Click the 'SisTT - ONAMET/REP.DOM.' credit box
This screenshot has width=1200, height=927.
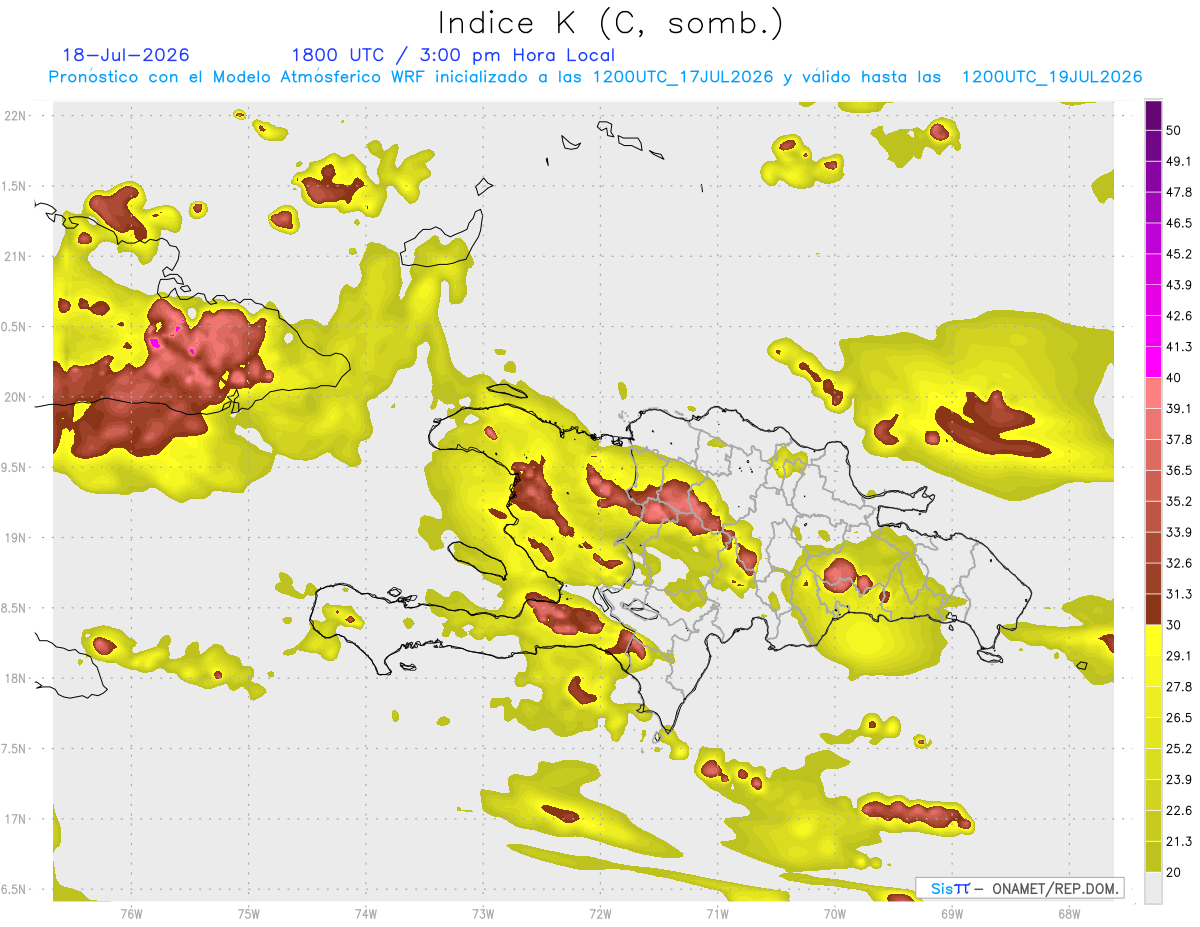[x=1020, y=888]
